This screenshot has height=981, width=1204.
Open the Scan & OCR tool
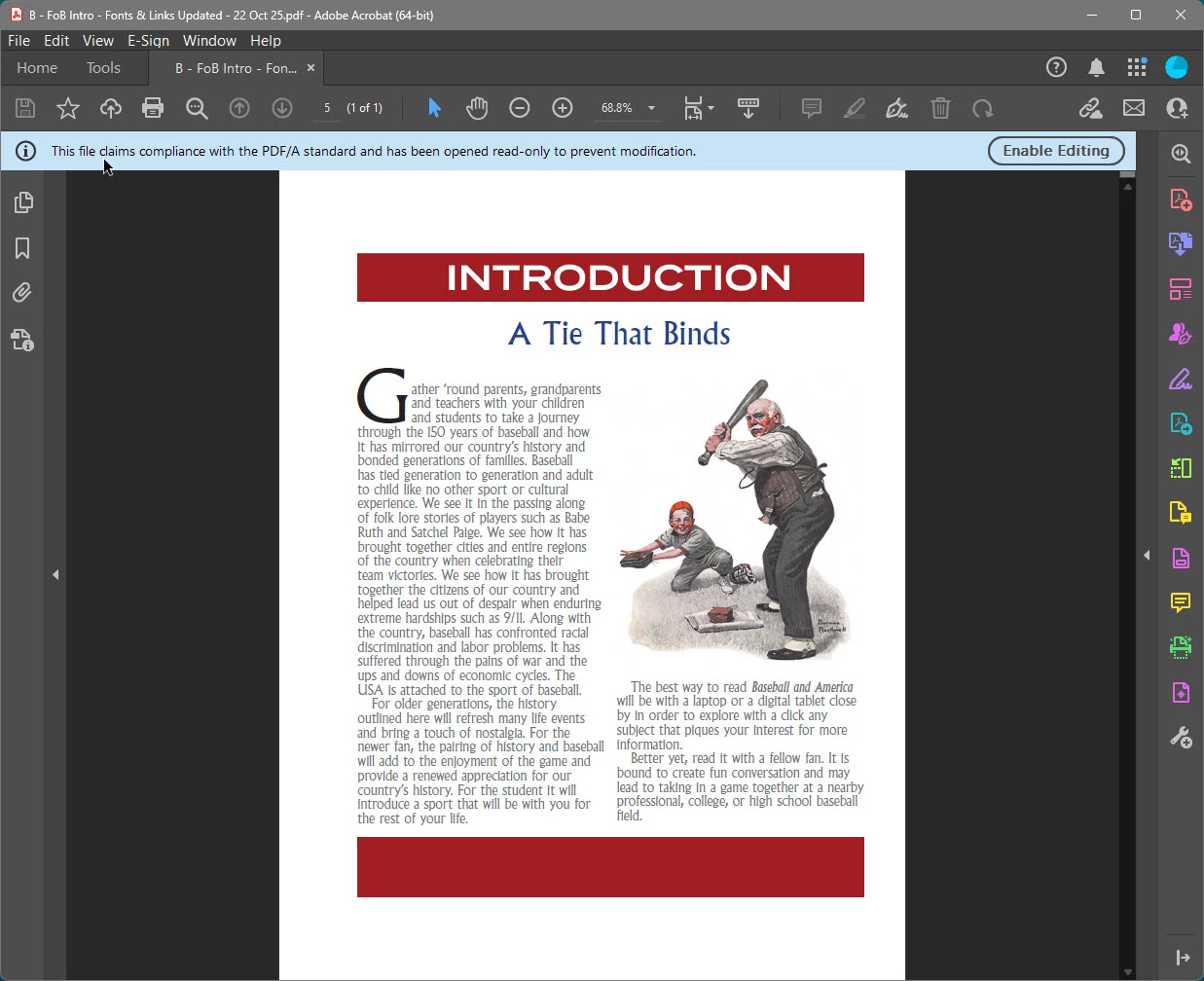(x=1181, y=647)
